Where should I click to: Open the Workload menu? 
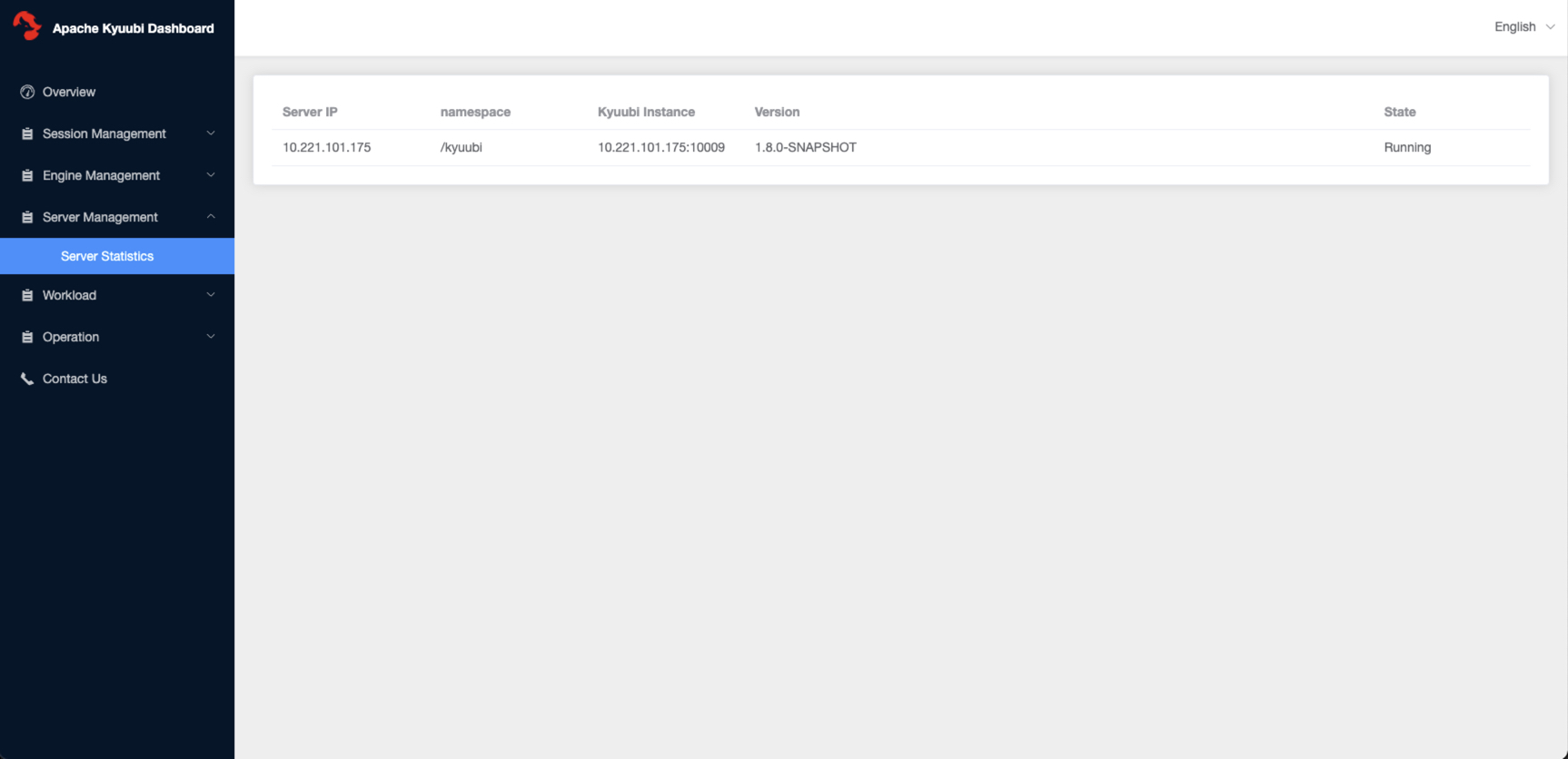(x=117, y=295)
